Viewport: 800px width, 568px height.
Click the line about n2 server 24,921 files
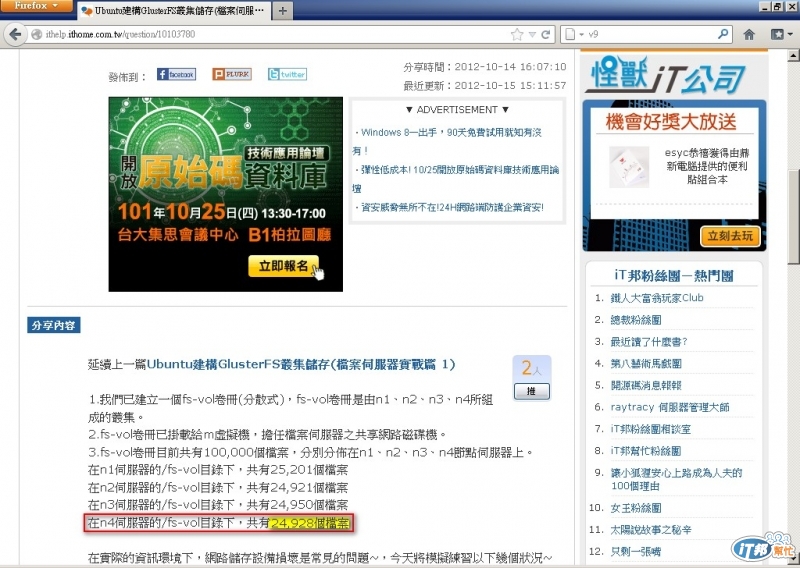(x=218, y=487)
